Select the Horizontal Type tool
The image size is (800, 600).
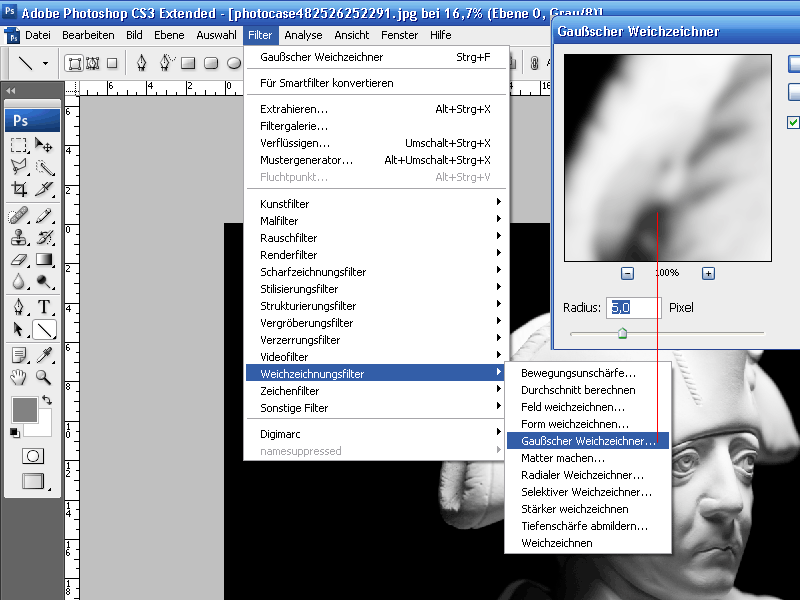click(x=44, y=307)
